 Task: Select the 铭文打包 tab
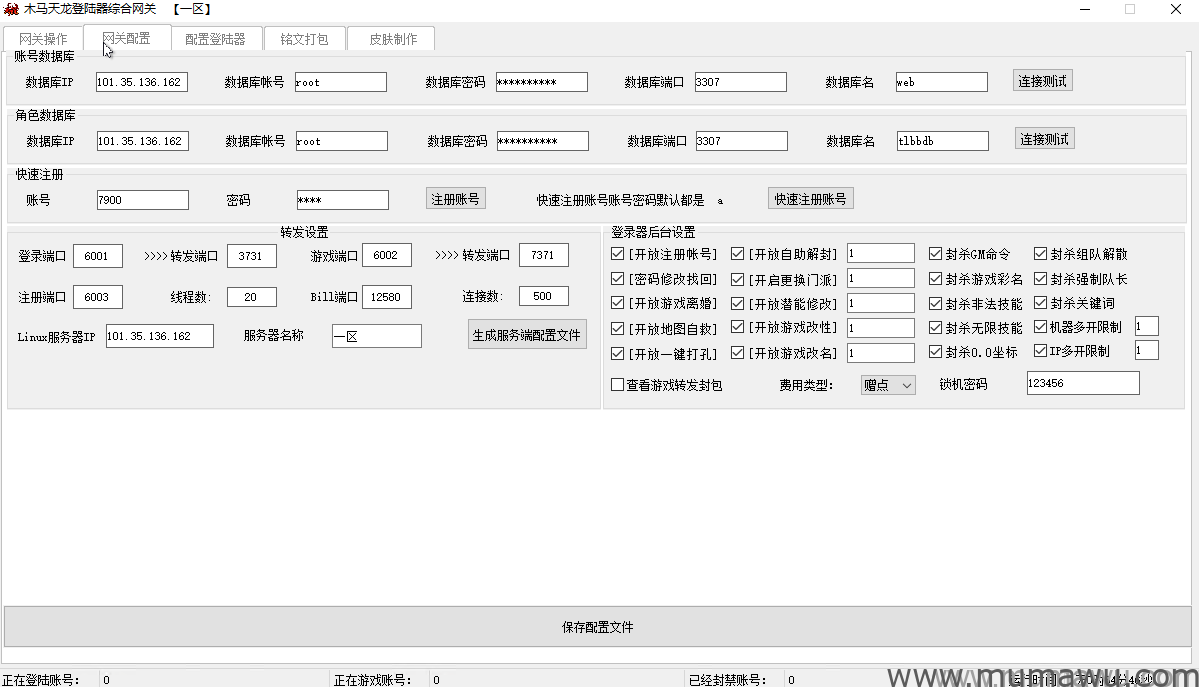tap(304, 39)
